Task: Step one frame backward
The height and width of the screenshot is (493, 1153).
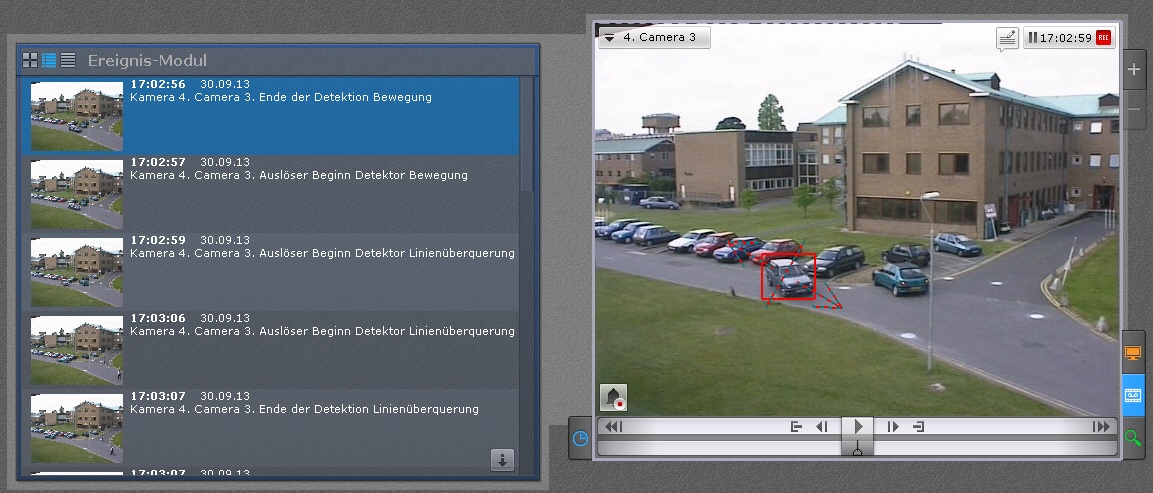Action: [x=822, y=427]
